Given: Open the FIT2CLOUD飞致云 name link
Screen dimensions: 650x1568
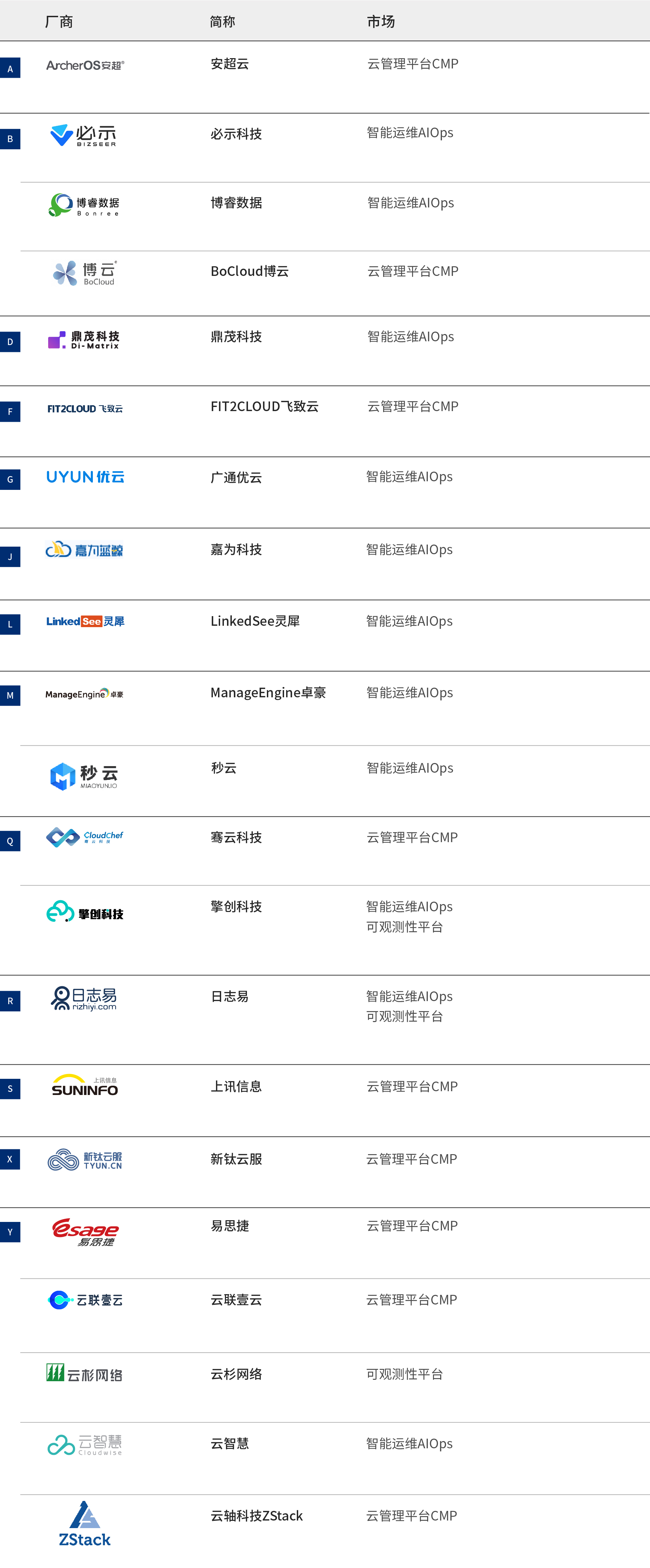Looking at the screenshot, I should pyautogui.click(x=266, y=406).
